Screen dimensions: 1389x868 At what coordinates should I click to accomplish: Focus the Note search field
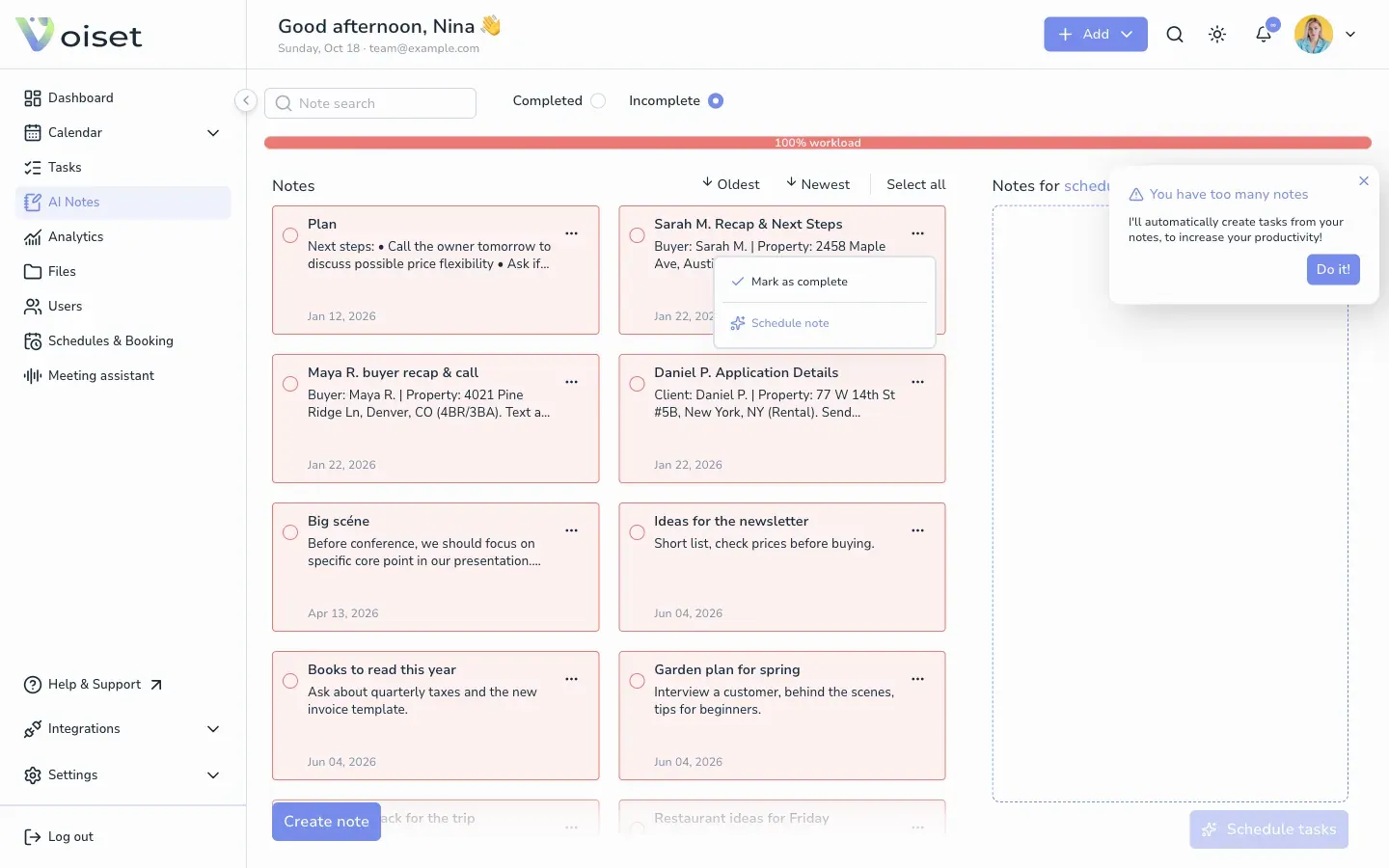[370, 103]
